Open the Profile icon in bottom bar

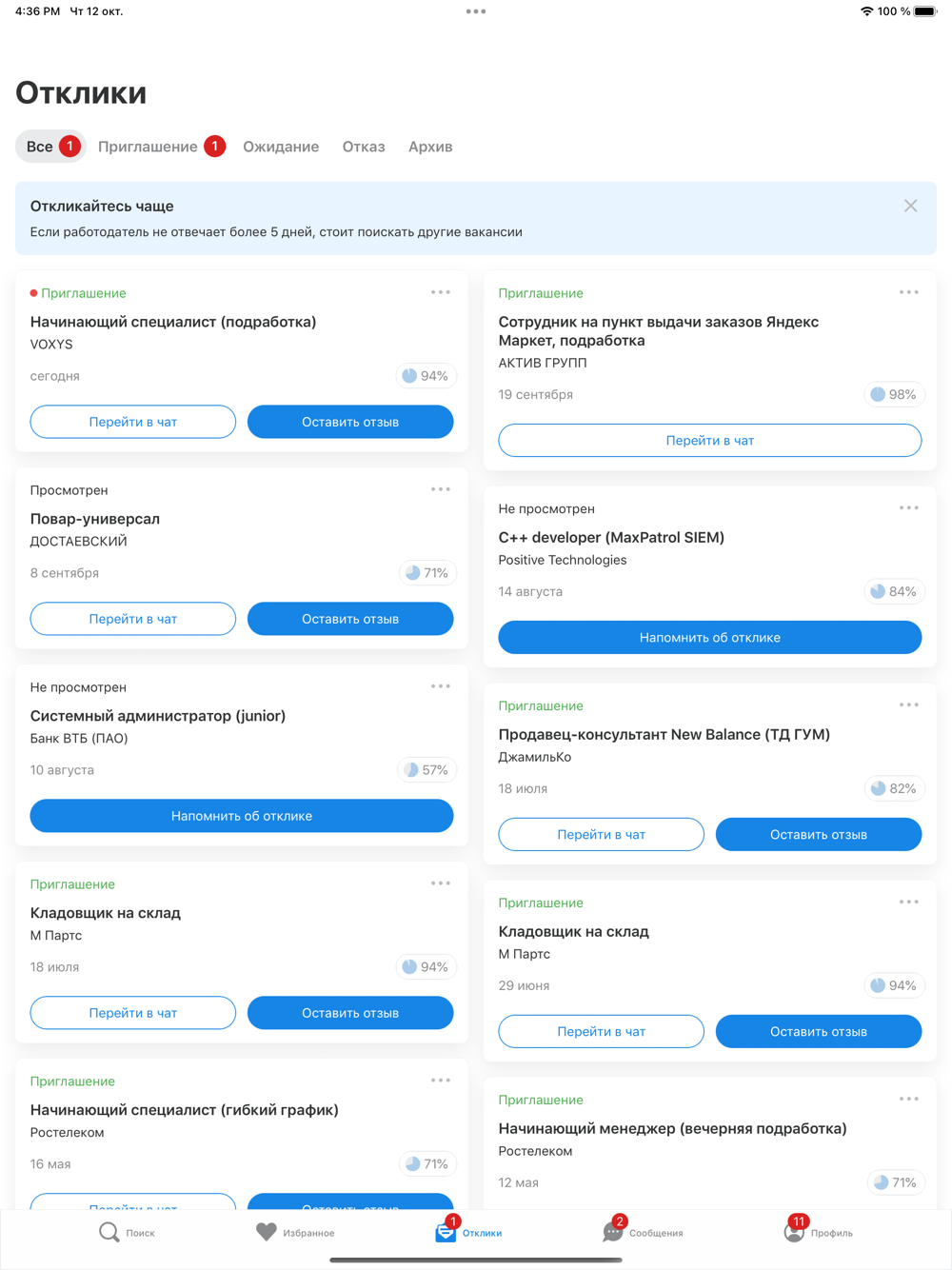[x=794, y=1232]
